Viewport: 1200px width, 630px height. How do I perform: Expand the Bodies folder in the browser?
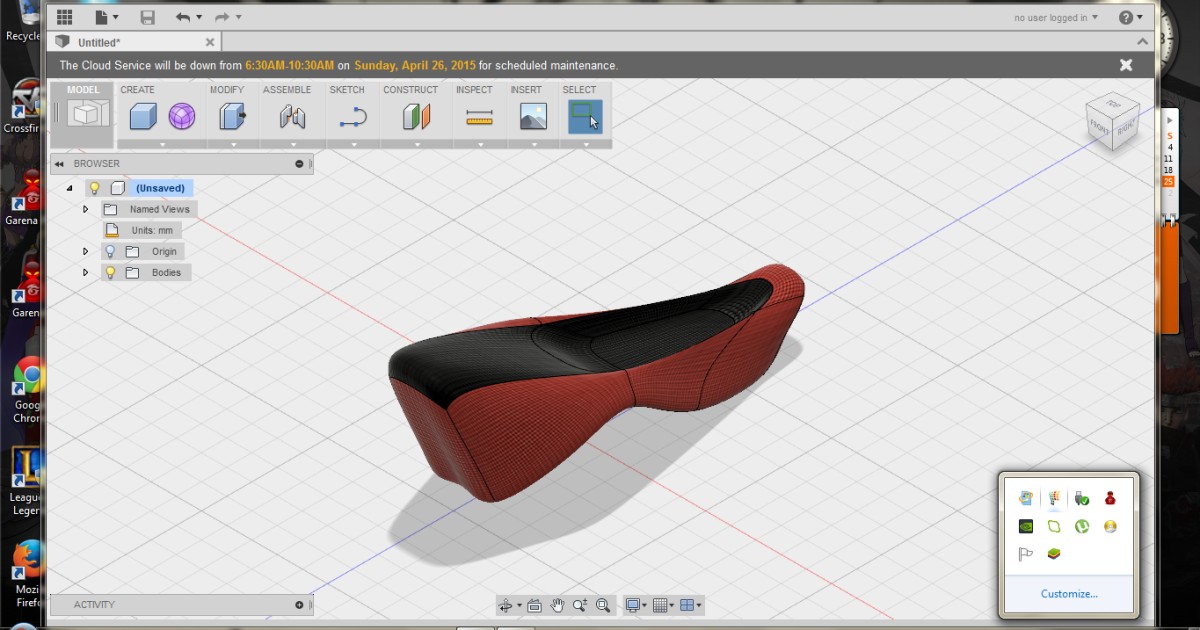86,272
